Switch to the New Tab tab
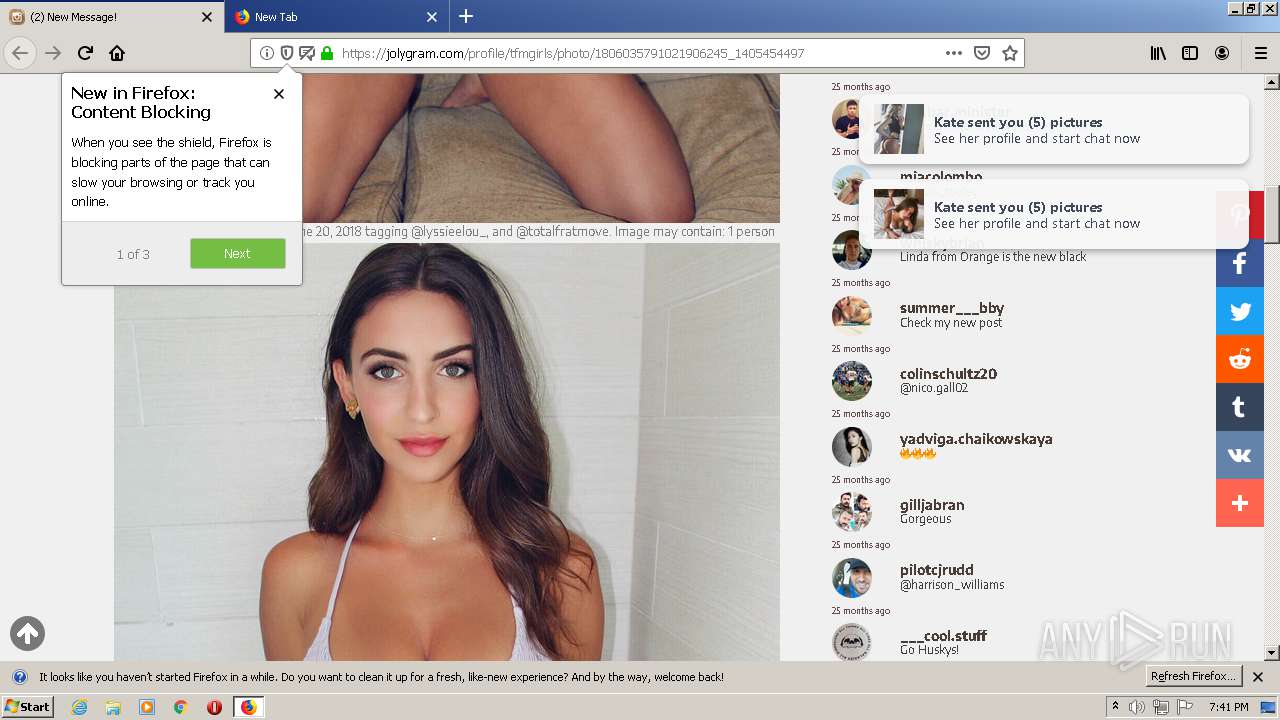Viewport: 1280px width, 720px height. [x=337, y=17]
